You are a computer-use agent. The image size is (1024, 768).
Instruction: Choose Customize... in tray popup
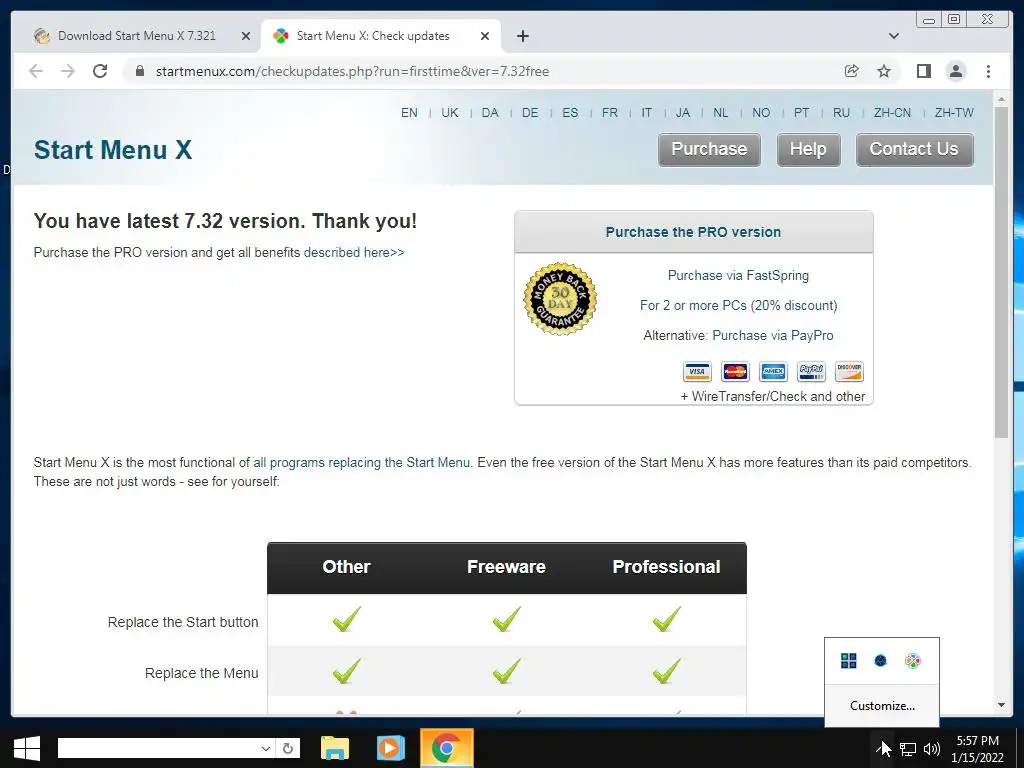pyautogui.click(x=882, y=706)
